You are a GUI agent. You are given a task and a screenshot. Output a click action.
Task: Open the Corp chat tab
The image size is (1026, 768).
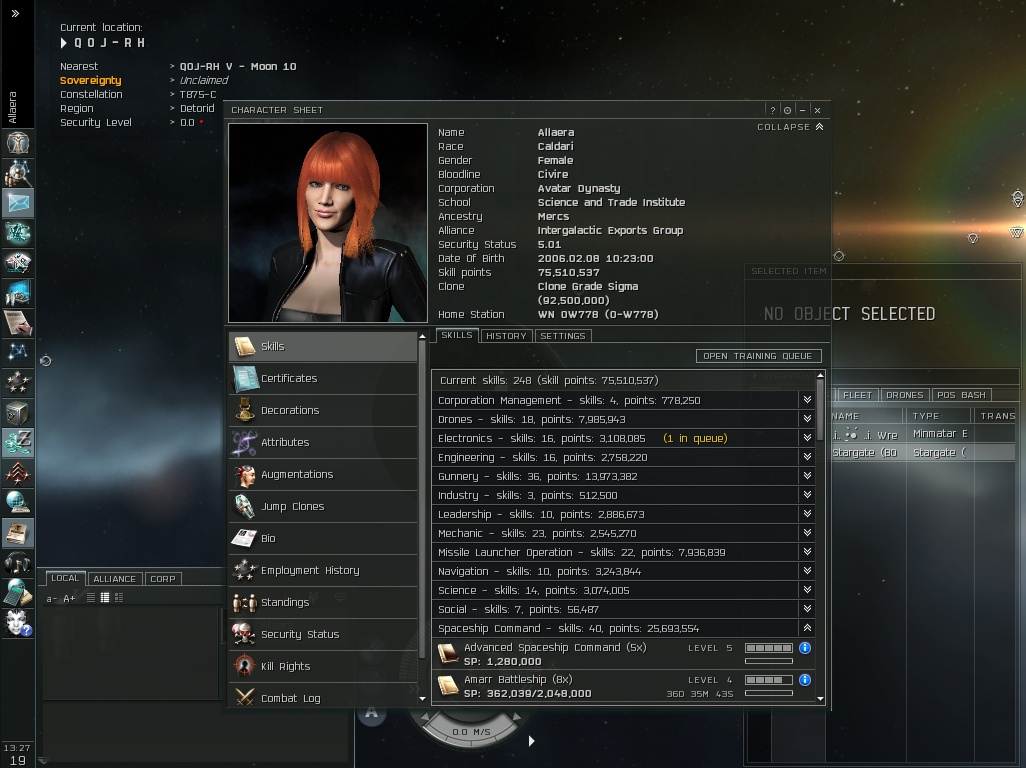coord(163,579)
